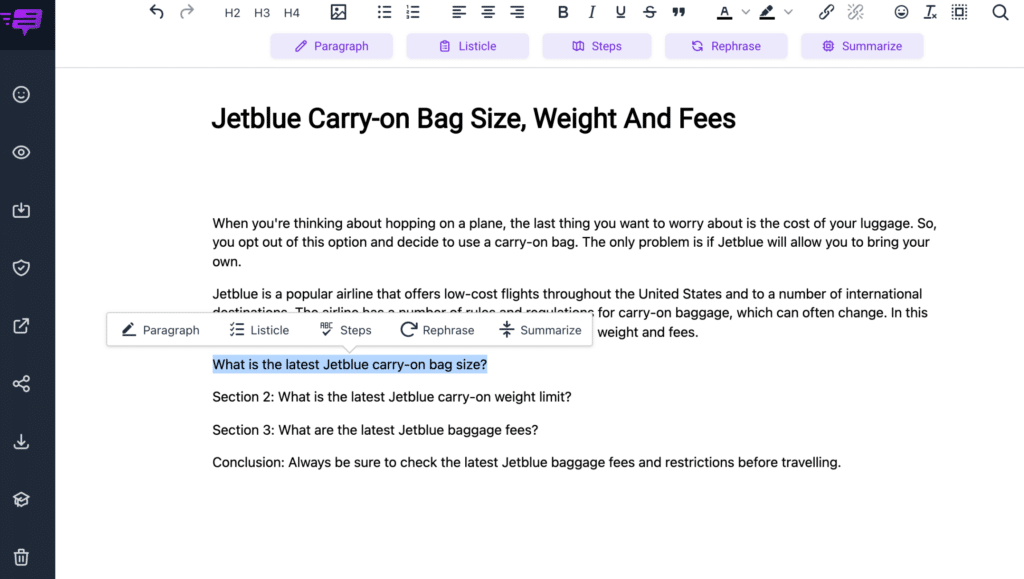Clear formatting with the Tx icon

[x=930, y=12]
